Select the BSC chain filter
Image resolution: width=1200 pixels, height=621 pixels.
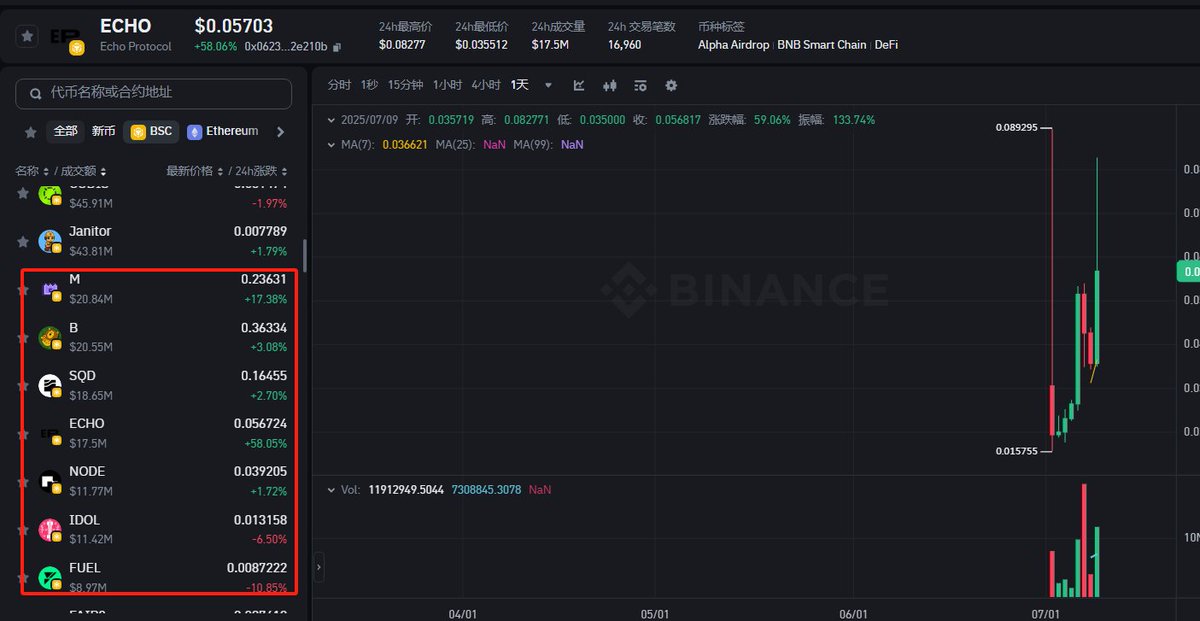(150, 131)
